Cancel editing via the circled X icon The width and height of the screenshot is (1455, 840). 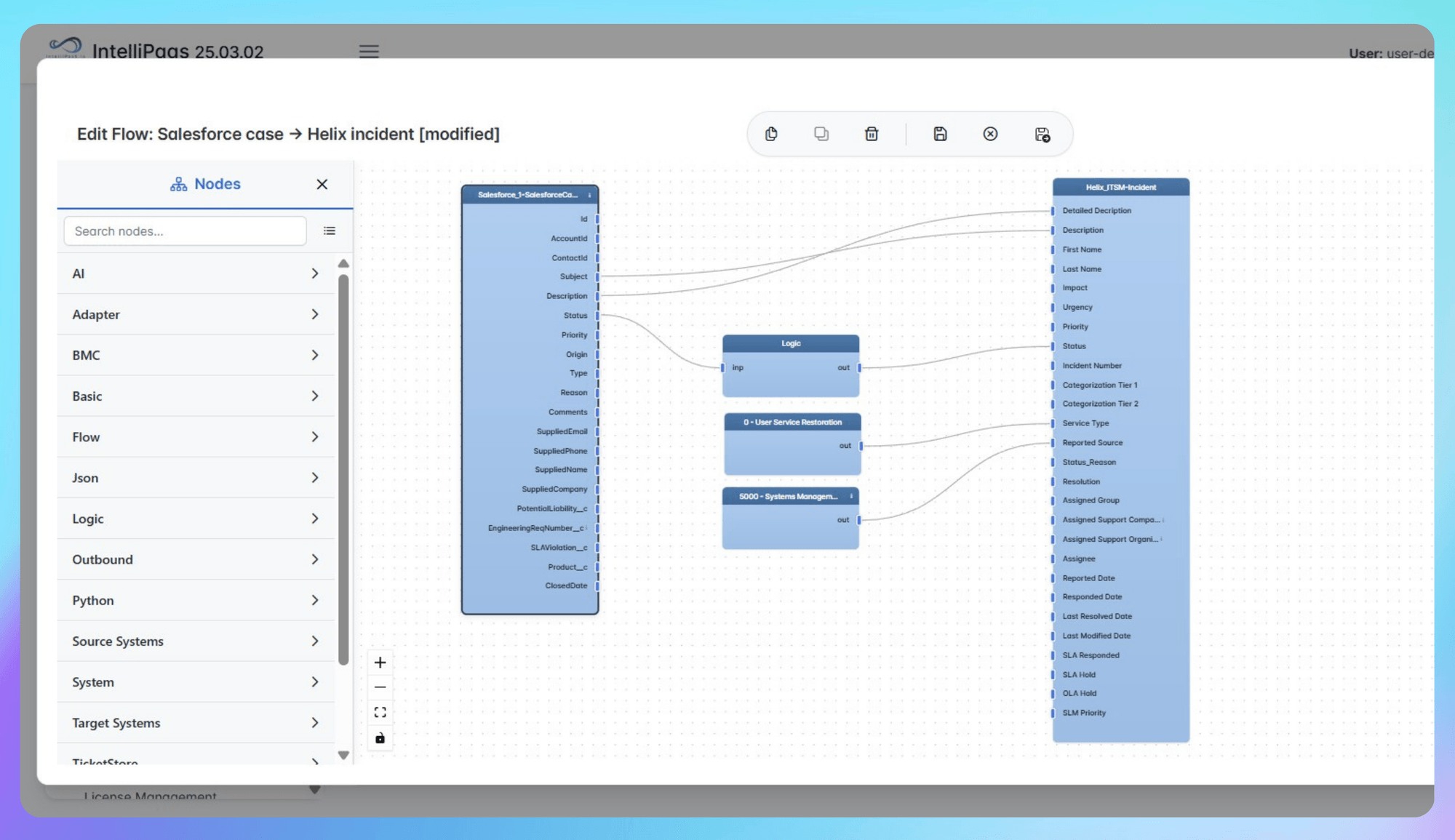click(x=990, y=134)
